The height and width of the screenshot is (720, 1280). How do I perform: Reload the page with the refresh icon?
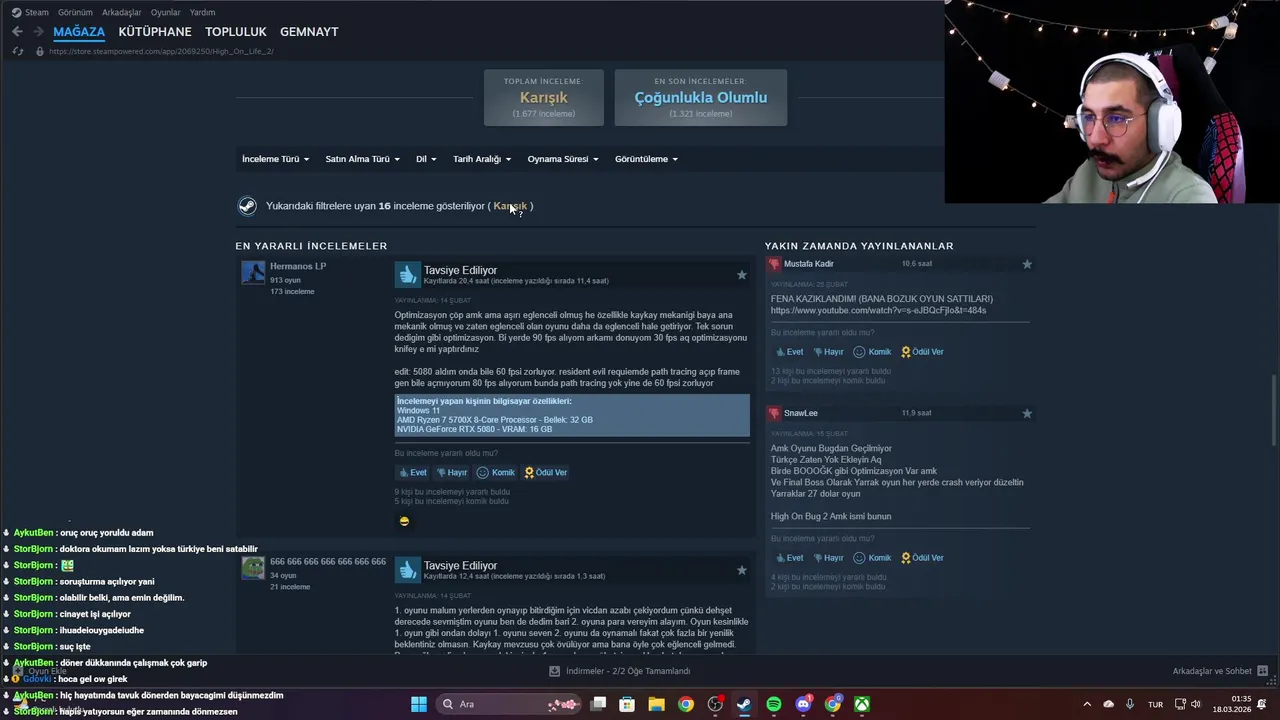tap(17, 51)
